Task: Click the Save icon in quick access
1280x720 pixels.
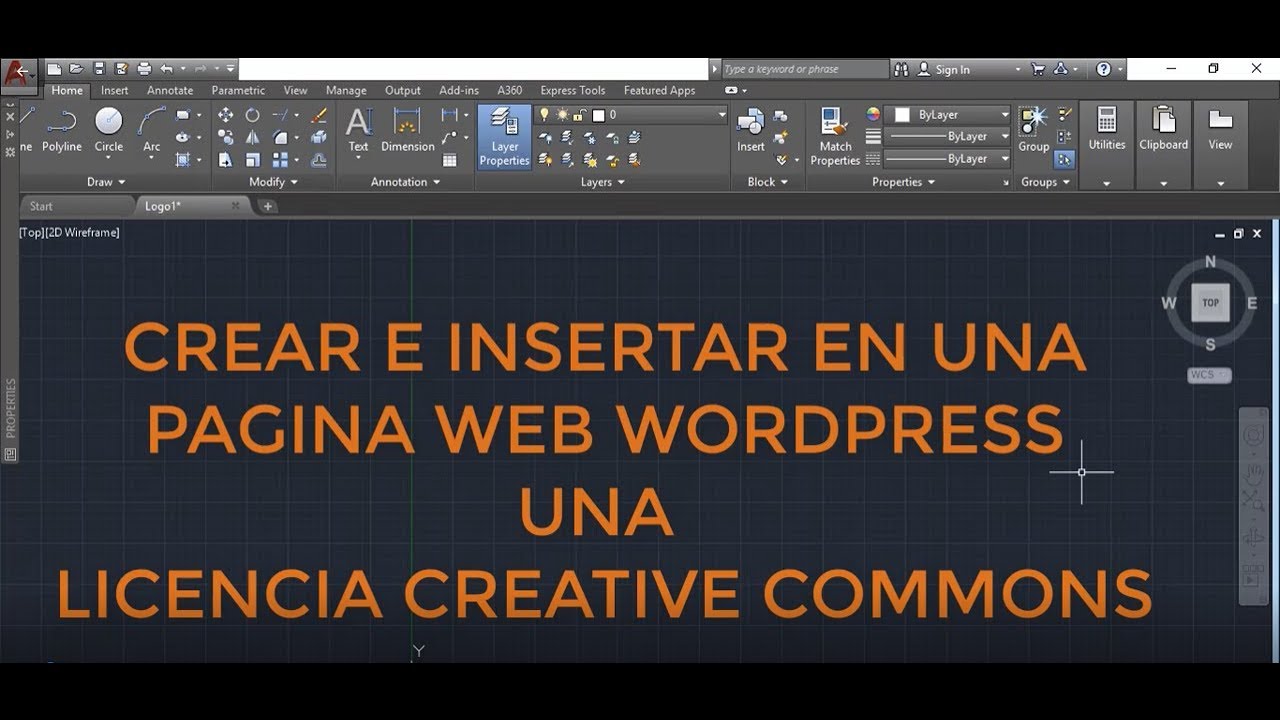Action: pos(99,69)
